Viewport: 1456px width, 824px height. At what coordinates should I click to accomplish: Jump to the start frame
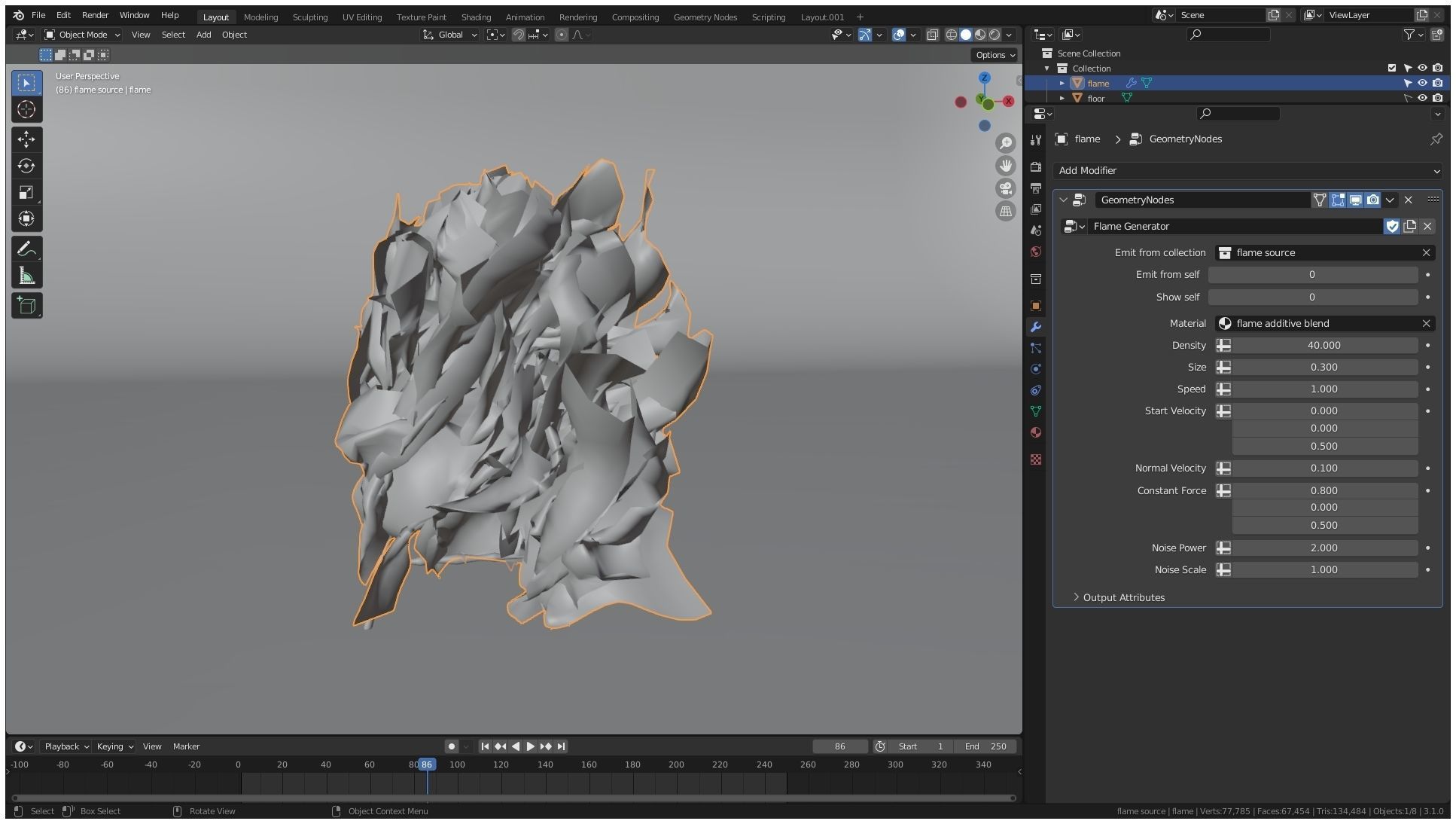coord(485,746)
